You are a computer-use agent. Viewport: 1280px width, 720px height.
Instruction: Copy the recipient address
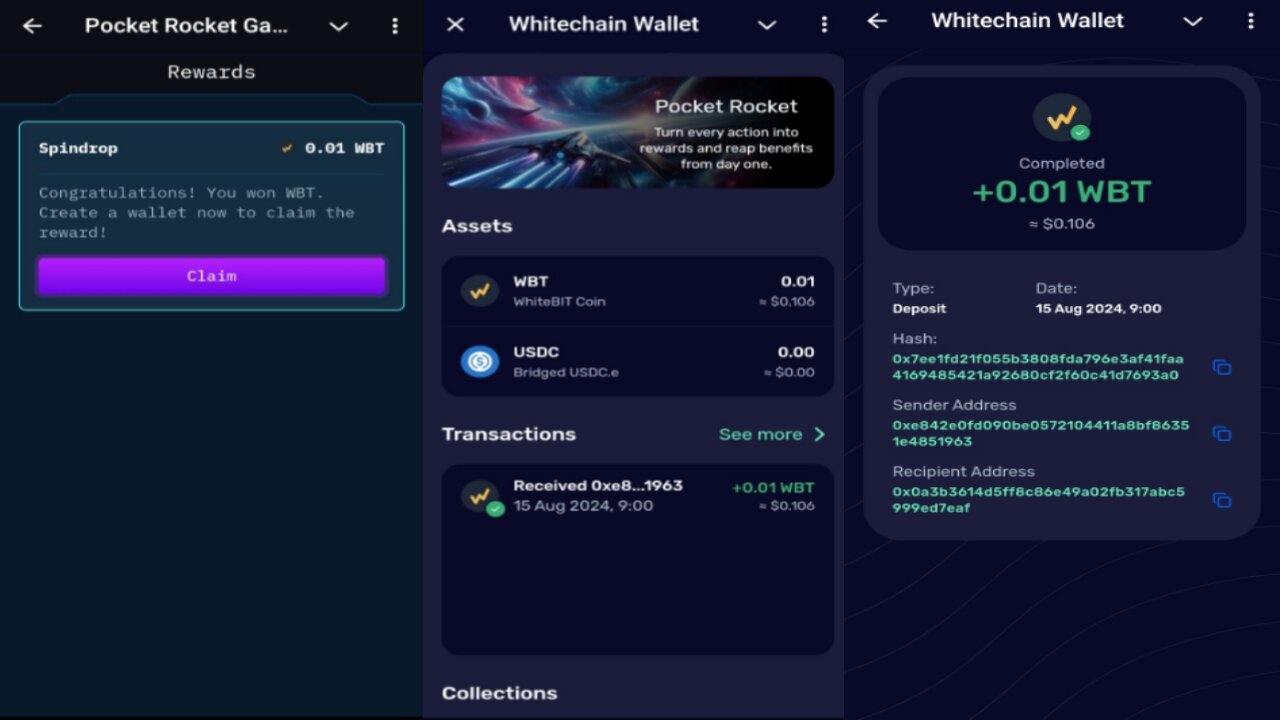(x=1221, y=499)
